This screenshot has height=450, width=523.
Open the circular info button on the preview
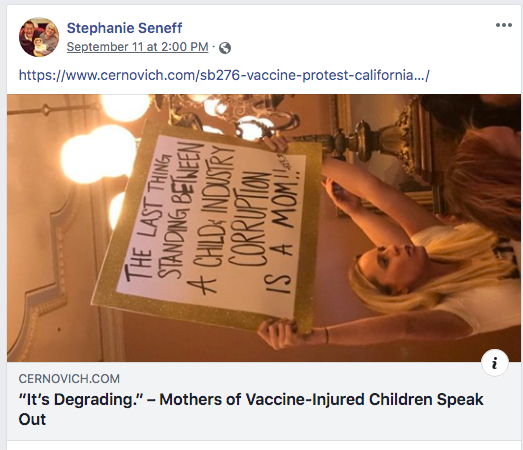point(495,363)
